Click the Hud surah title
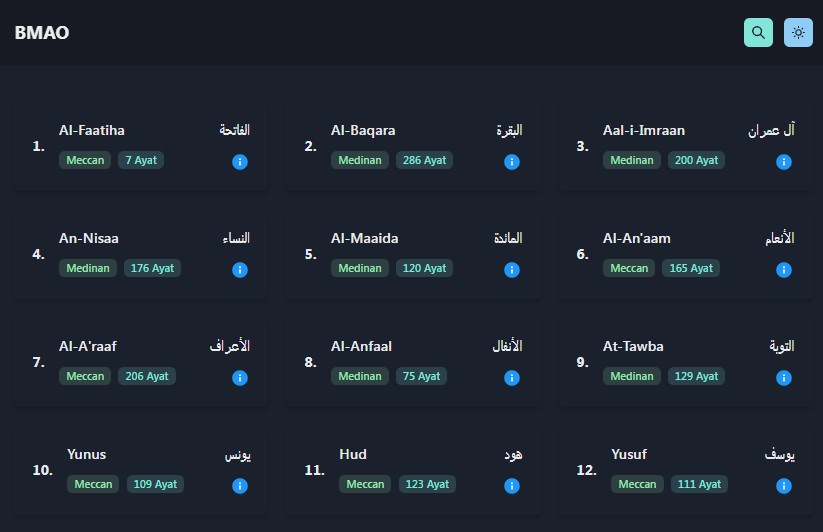Viewport: 823px width, 532px height. click(x=353, y=454)
